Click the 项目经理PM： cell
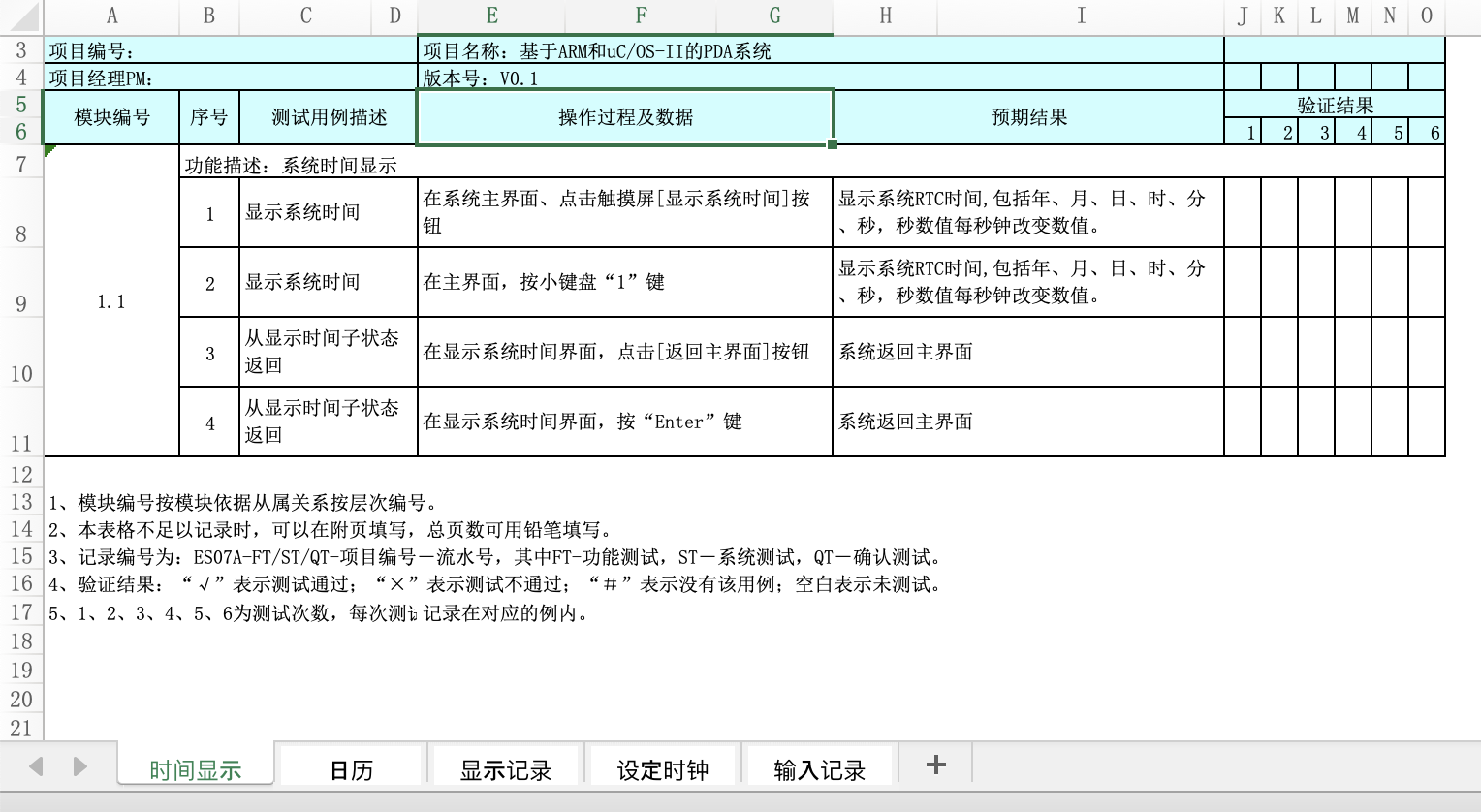1481x812 pixels. tap(231, 78)
